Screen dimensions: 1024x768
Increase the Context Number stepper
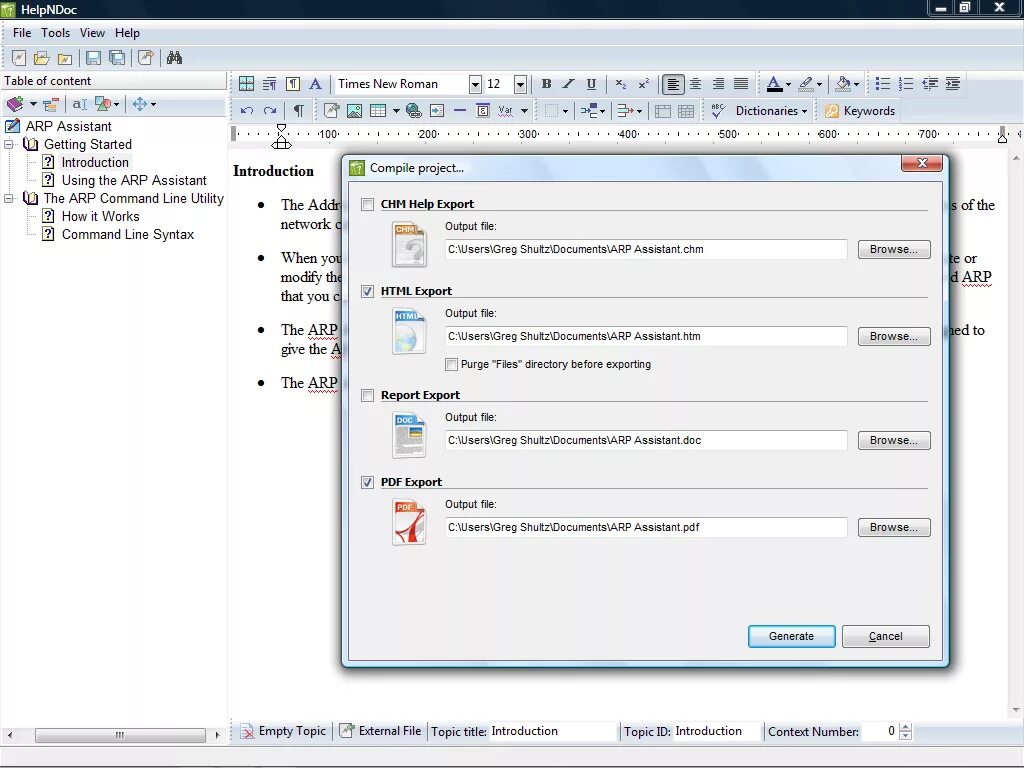(905, 727)
